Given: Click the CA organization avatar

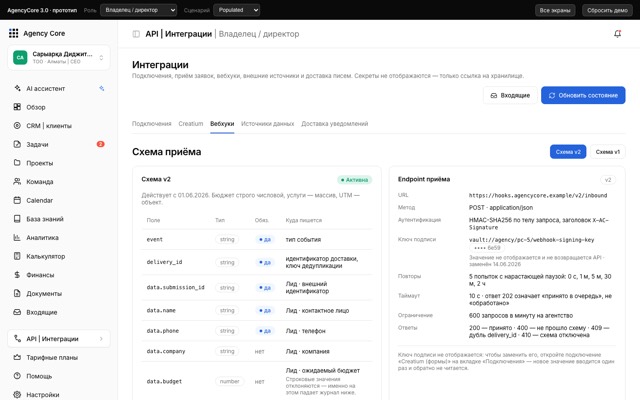Looking at the screenshot, I should [x=20, y=58].
